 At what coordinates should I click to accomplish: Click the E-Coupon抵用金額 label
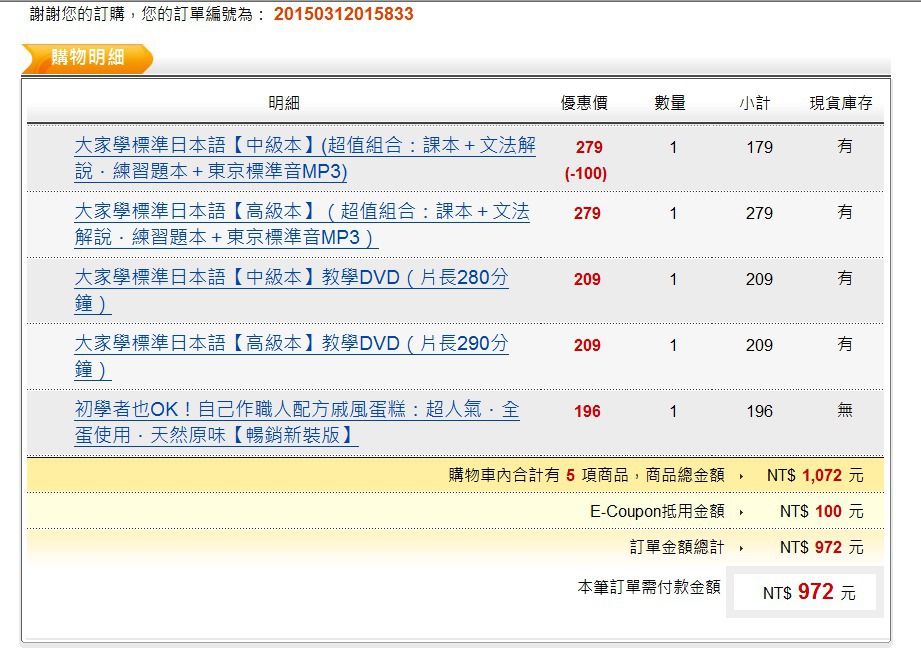click(x=657, y=511)
